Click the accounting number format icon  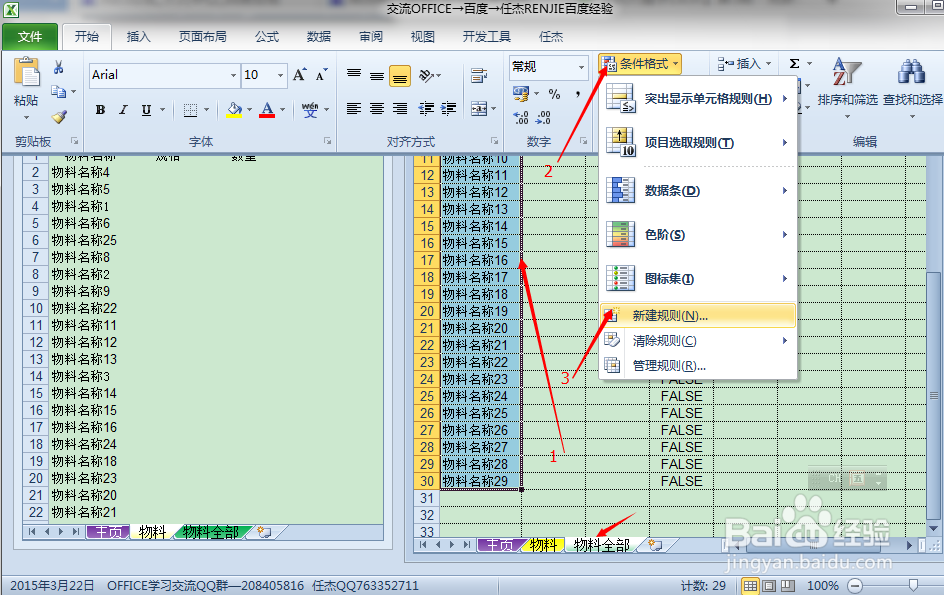pos(520,93)
